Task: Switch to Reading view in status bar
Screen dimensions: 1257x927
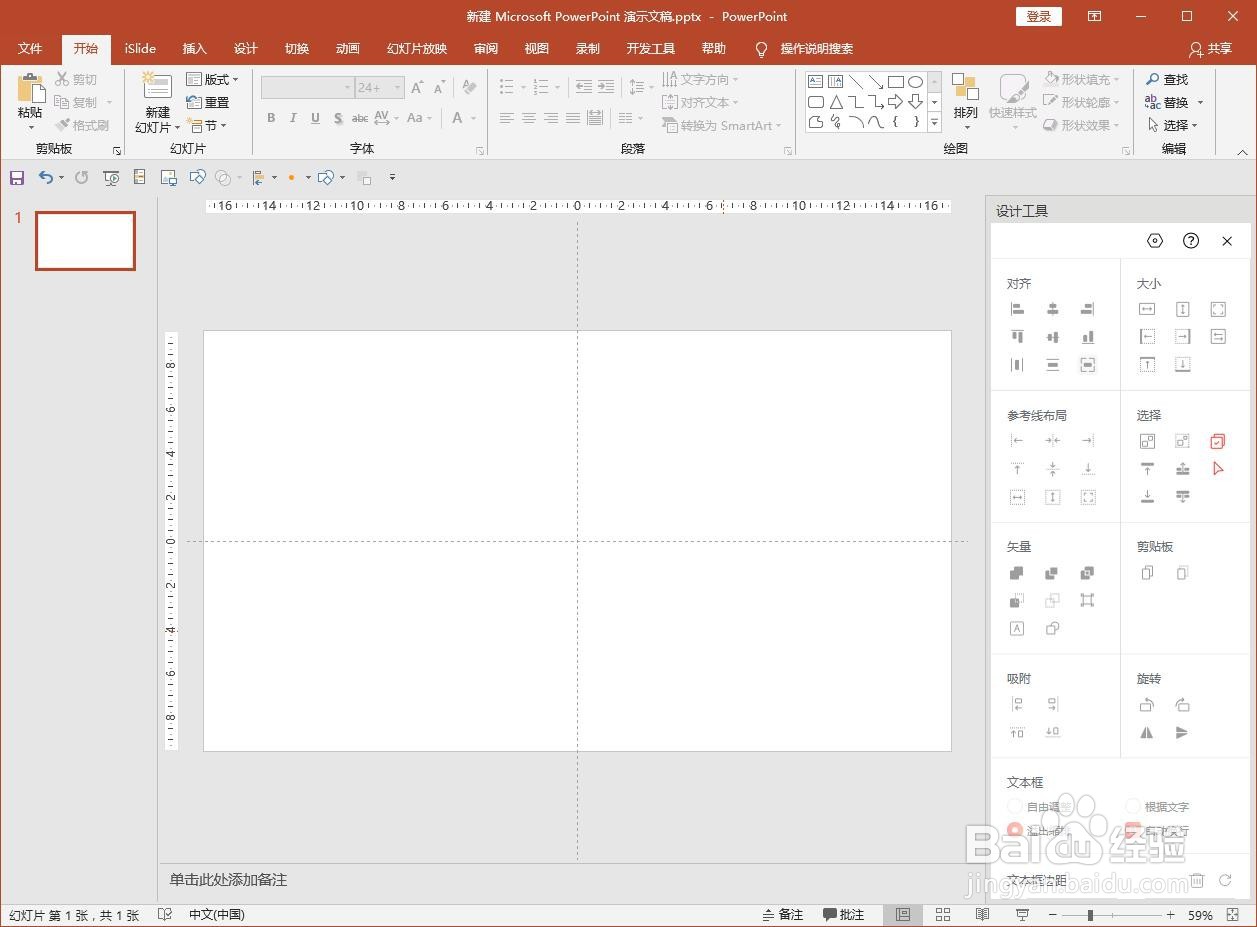Action: (x=982, y=914)
